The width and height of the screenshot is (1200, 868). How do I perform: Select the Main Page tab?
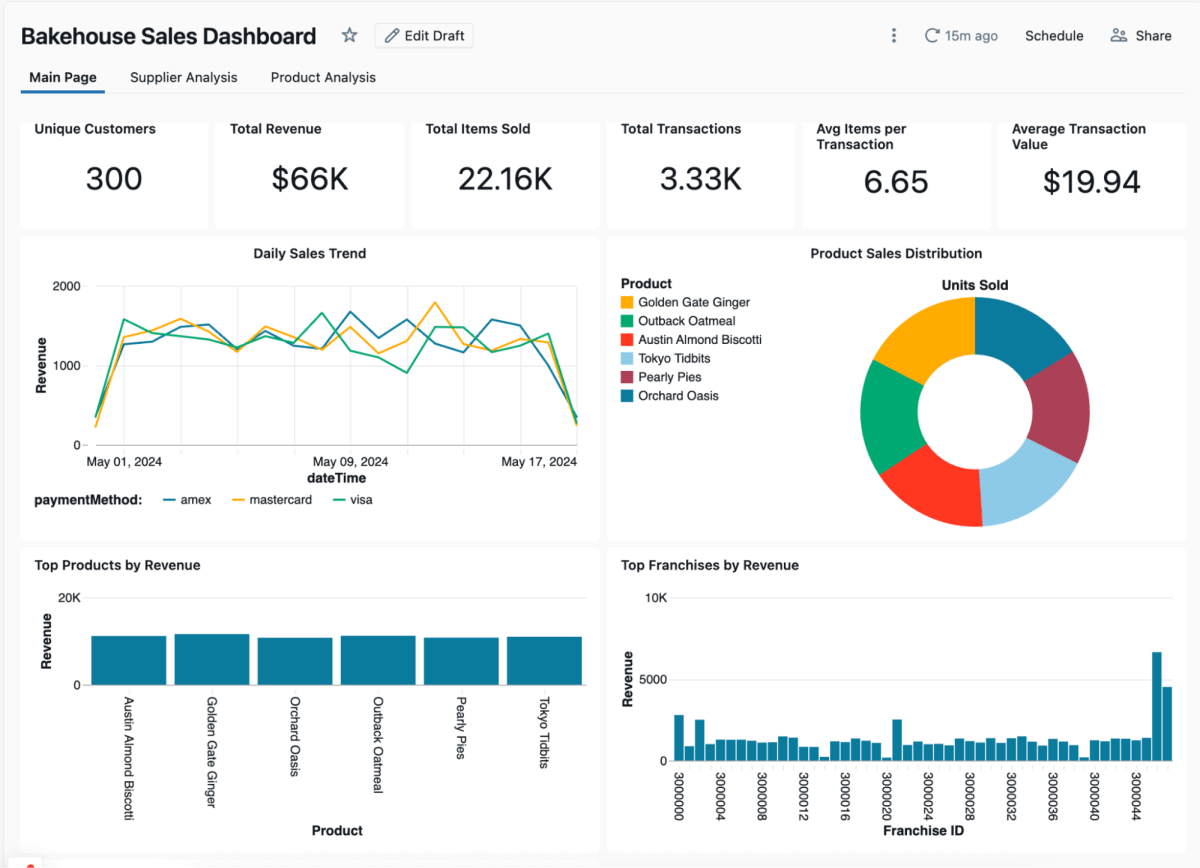tap(62, 77)
